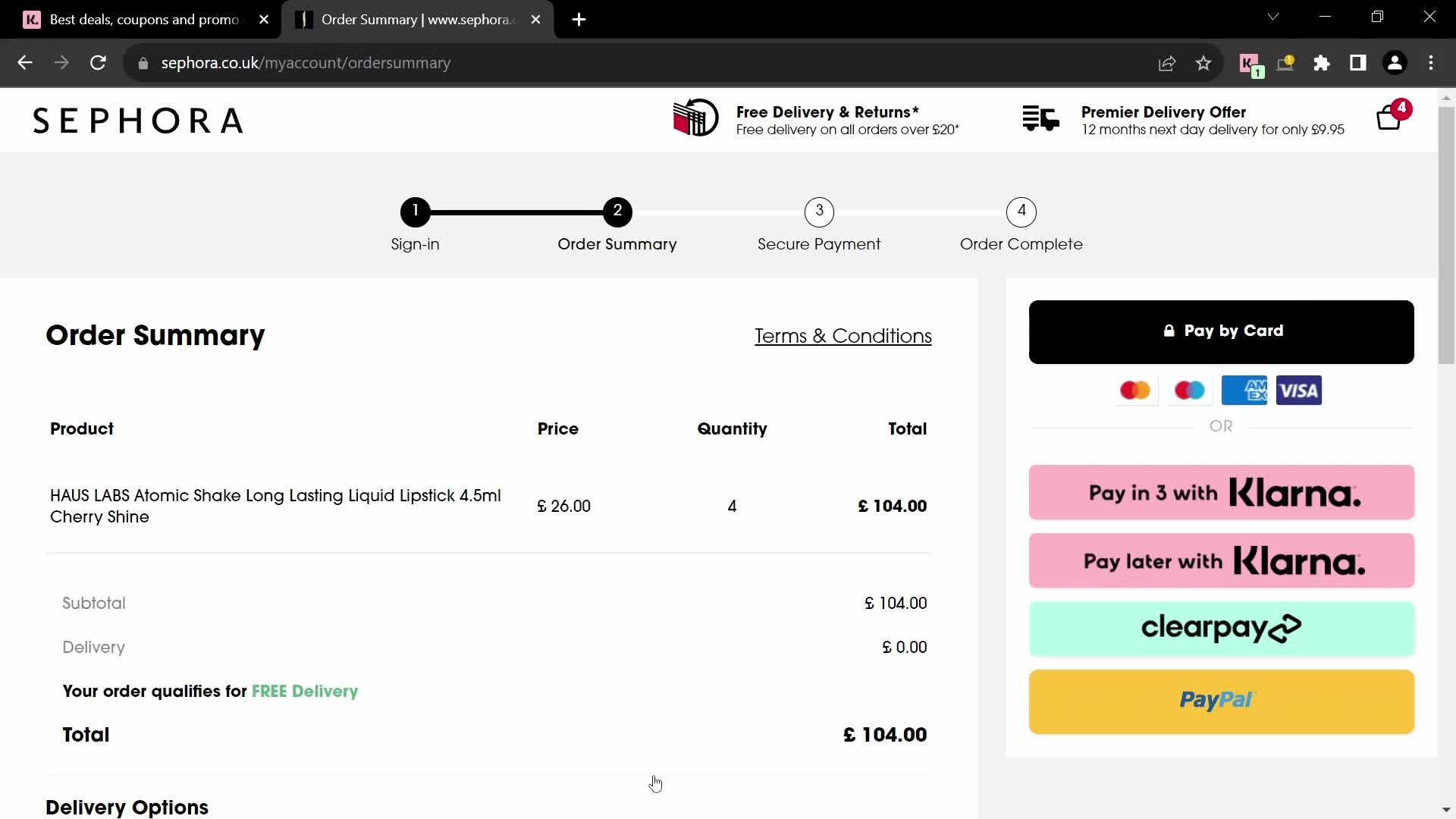View site security lock icon
This screenshot has width=1456, height=819.
(x=143, y=64)
